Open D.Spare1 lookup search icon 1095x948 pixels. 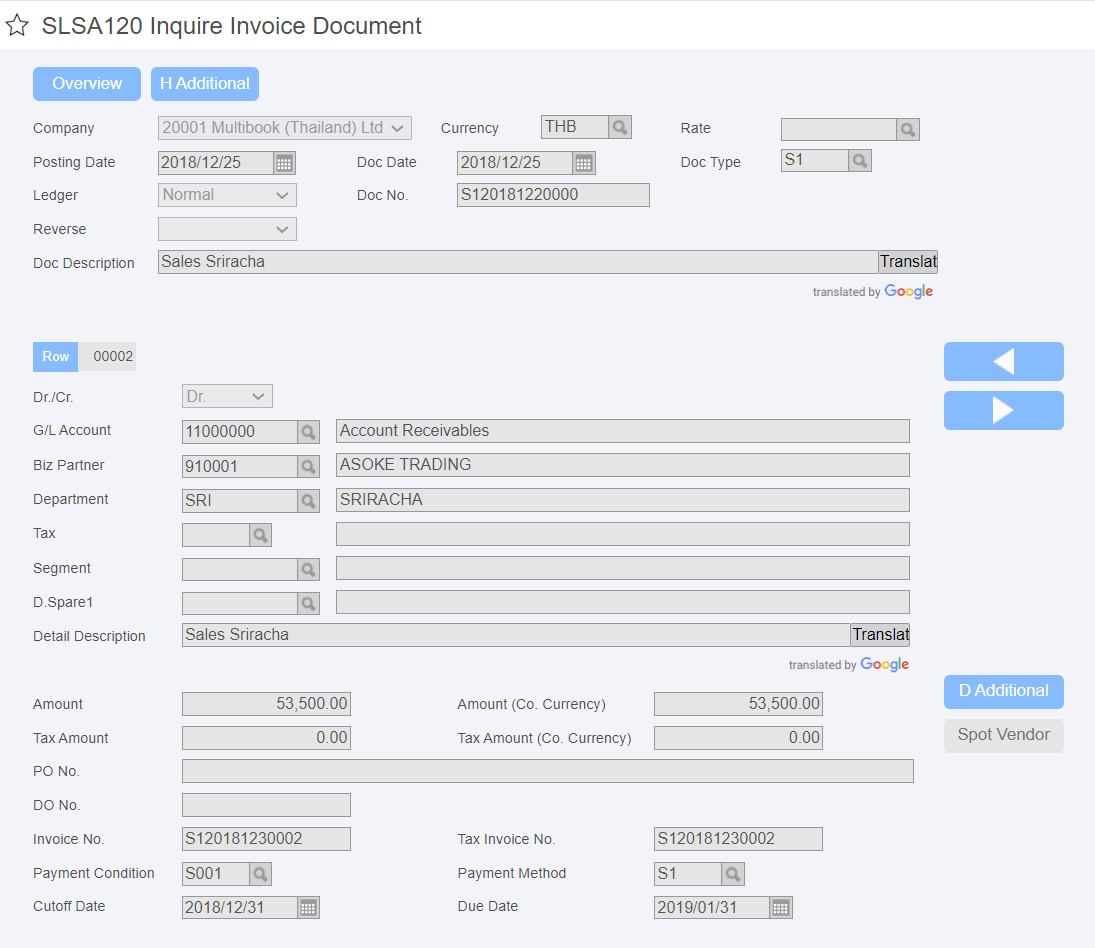click(308, 603)
